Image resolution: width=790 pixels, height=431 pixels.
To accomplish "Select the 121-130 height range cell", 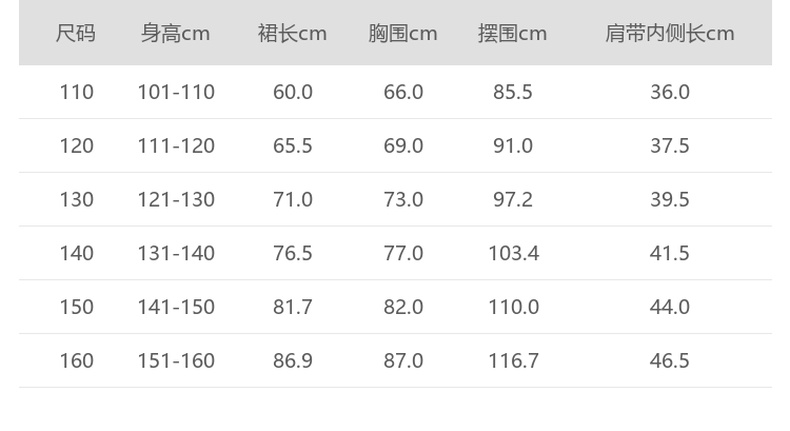I will coord(176,200).
